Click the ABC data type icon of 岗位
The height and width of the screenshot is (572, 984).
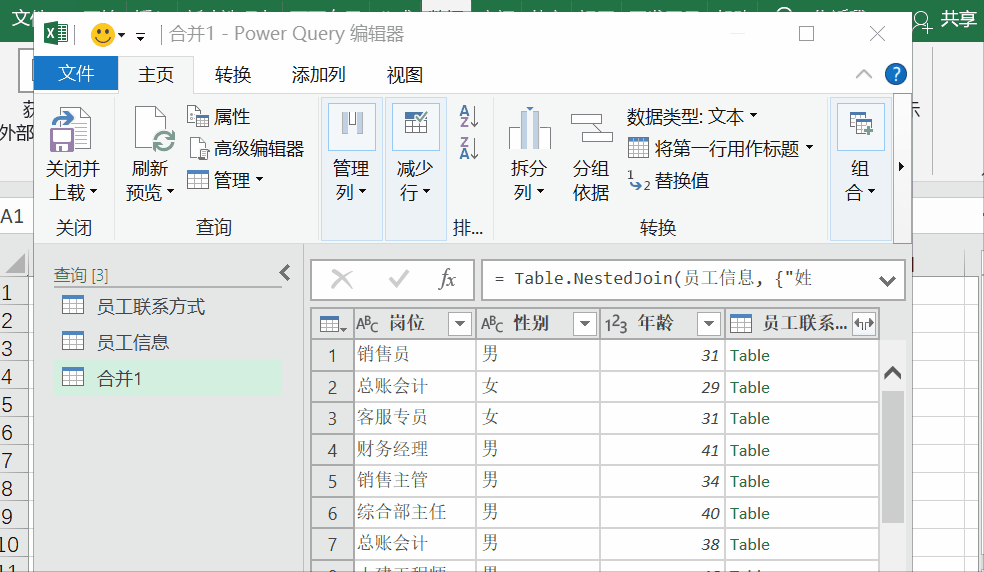click(367, 324)
